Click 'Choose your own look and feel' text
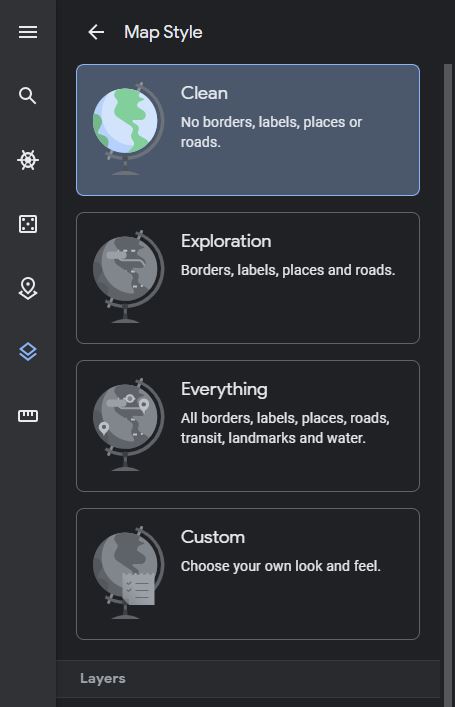This screenshot has width=455, height=707. coord(280,566)
